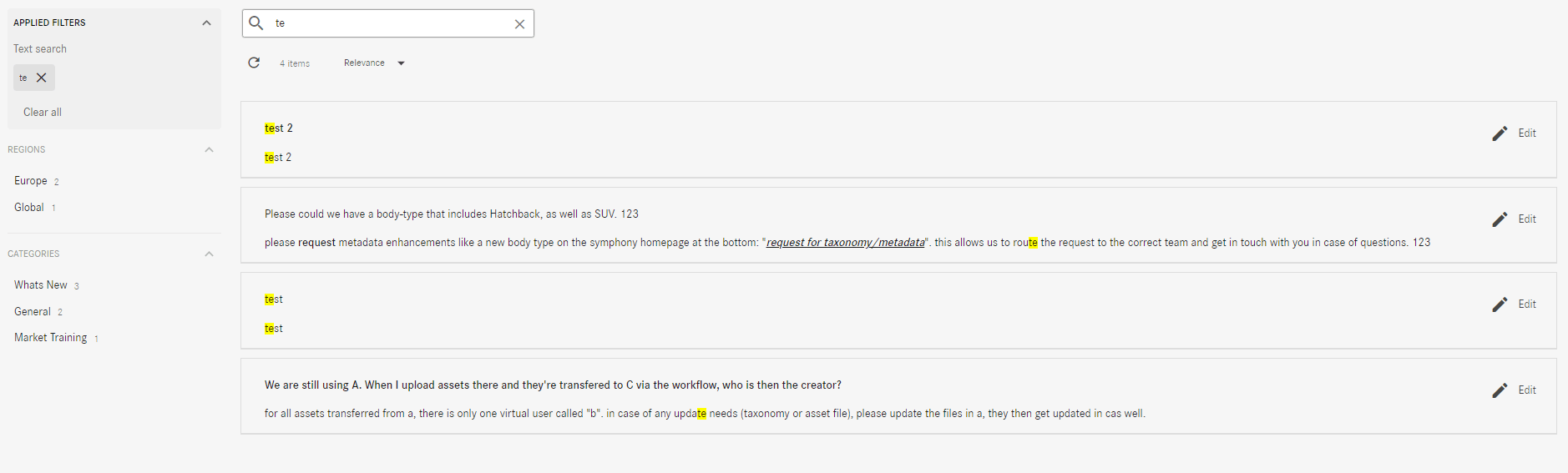Viewport: 1568px width, 473px height.
Task: Remove the 'te' text search filter
Action: pos(41,78)
